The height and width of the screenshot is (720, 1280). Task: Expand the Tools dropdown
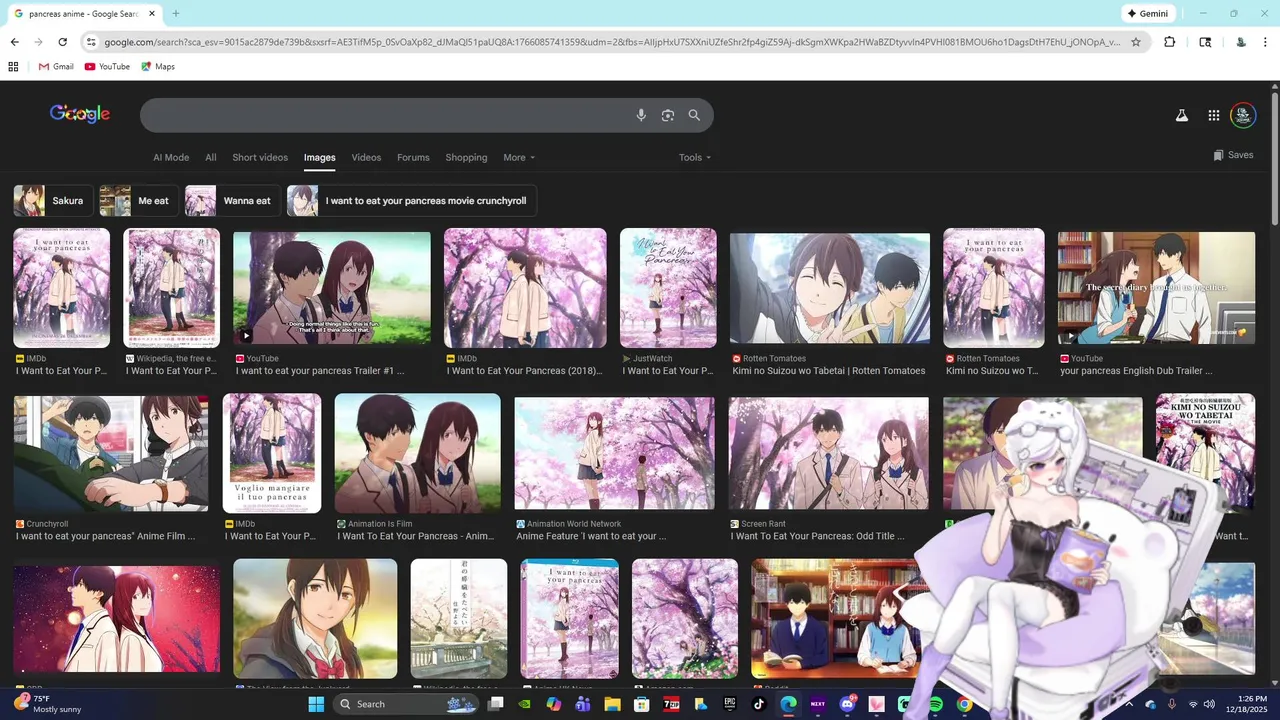[x=695, y=157]
